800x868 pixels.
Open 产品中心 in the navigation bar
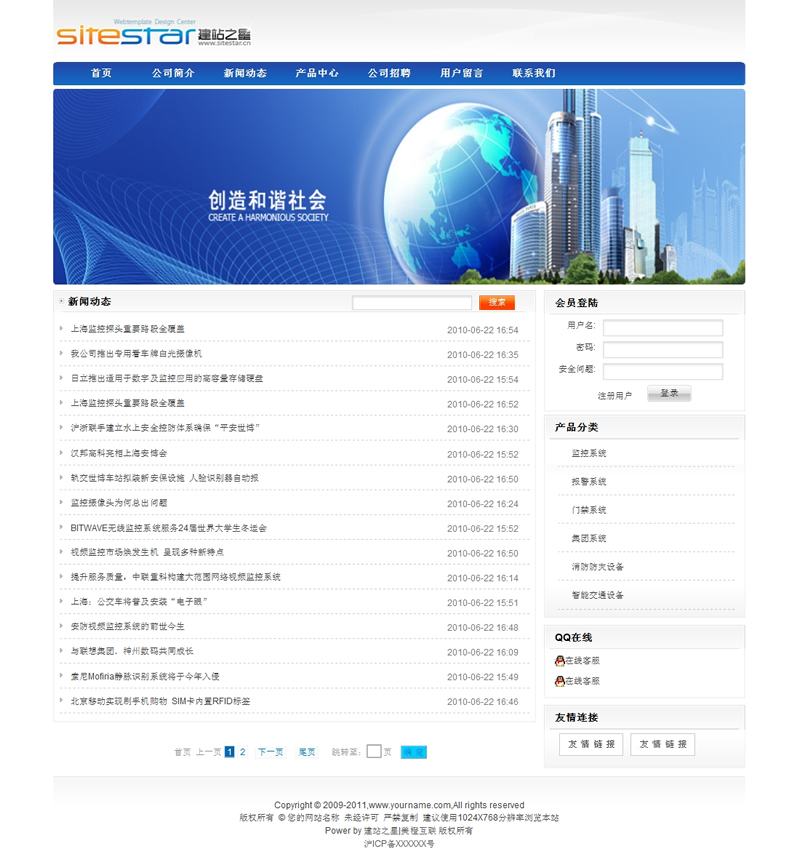click(x=317, y=74)
